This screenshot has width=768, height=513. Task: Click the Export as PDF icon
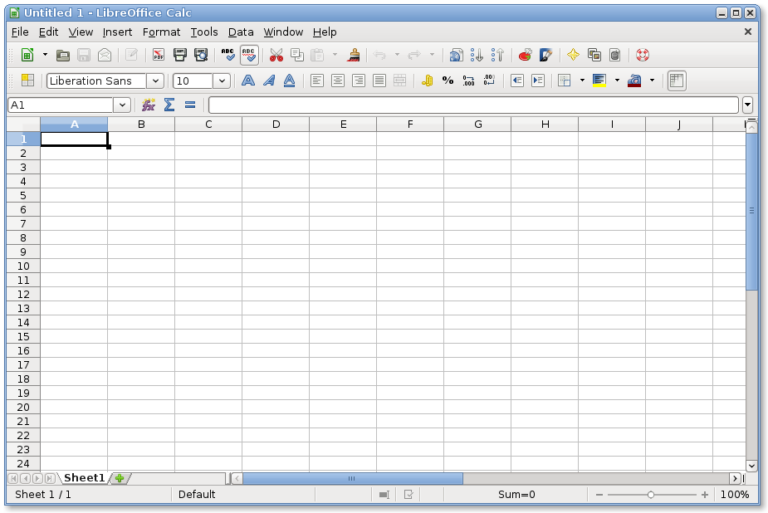[158, 55]
